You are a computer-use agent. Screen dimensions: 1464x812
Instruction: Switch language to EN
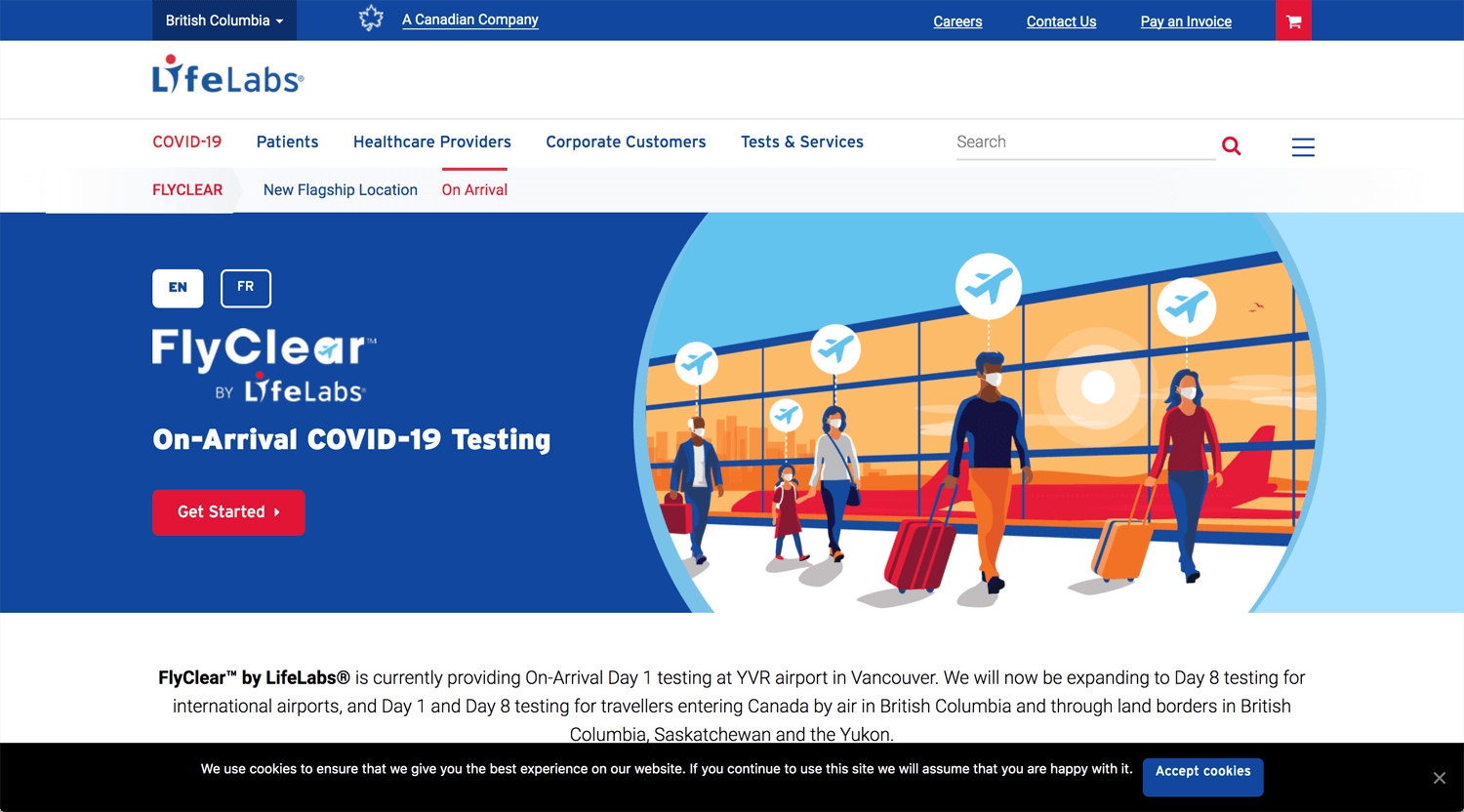tap(178, 288)
